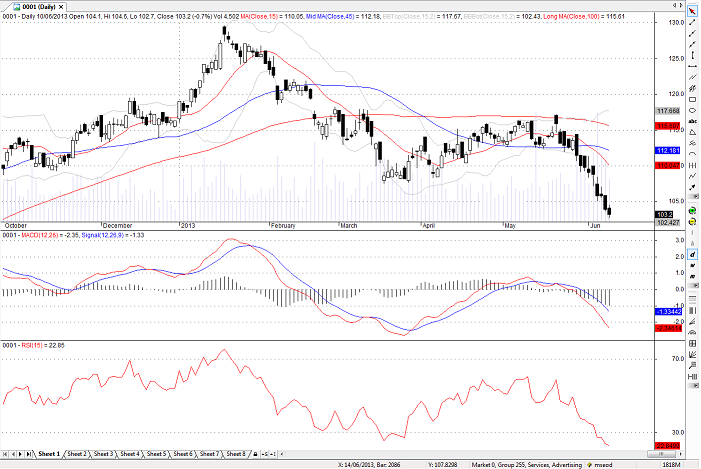This screenshot has width=701, height=469.
Task: Open the Sheet 3 tab
Action: (x=103, y=454)
